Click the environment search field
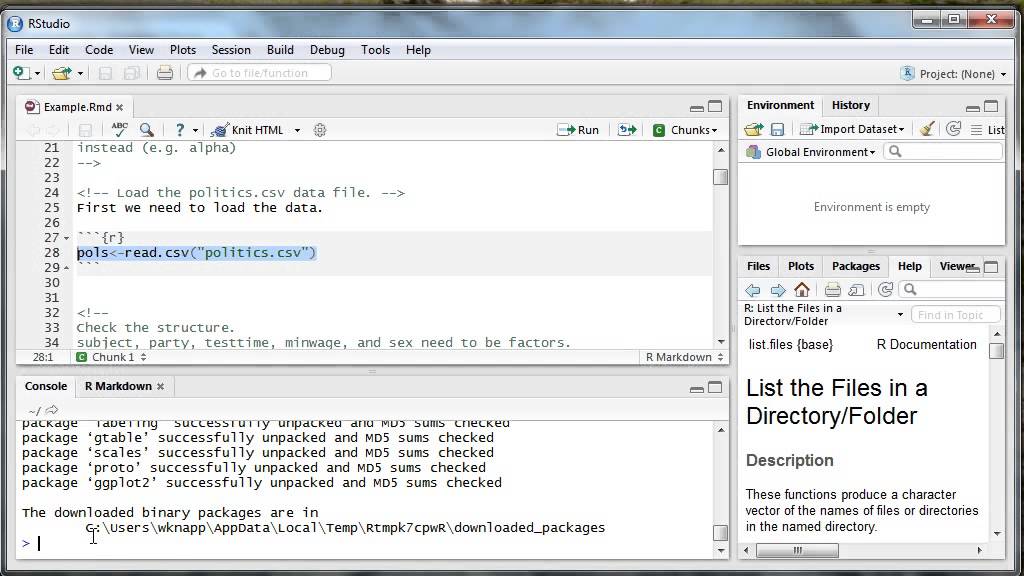 942,152
